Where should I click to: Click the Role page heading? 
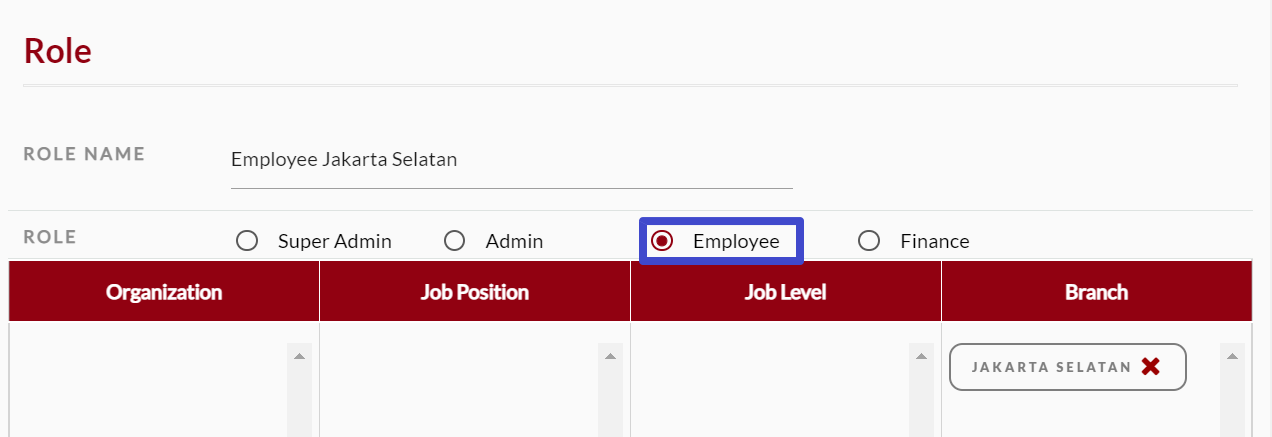[x=58, y=51]
